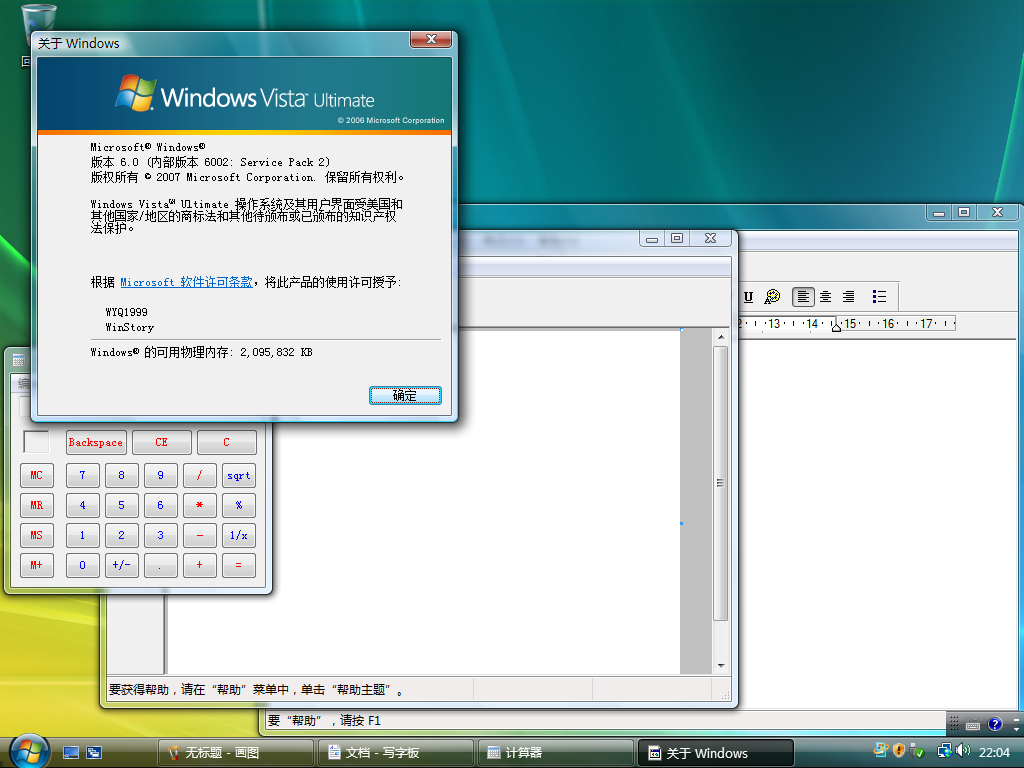
Task: Switch to 文档 - 写字板 taskbar button
Action: pyautogui.click(x=396, y=753)
